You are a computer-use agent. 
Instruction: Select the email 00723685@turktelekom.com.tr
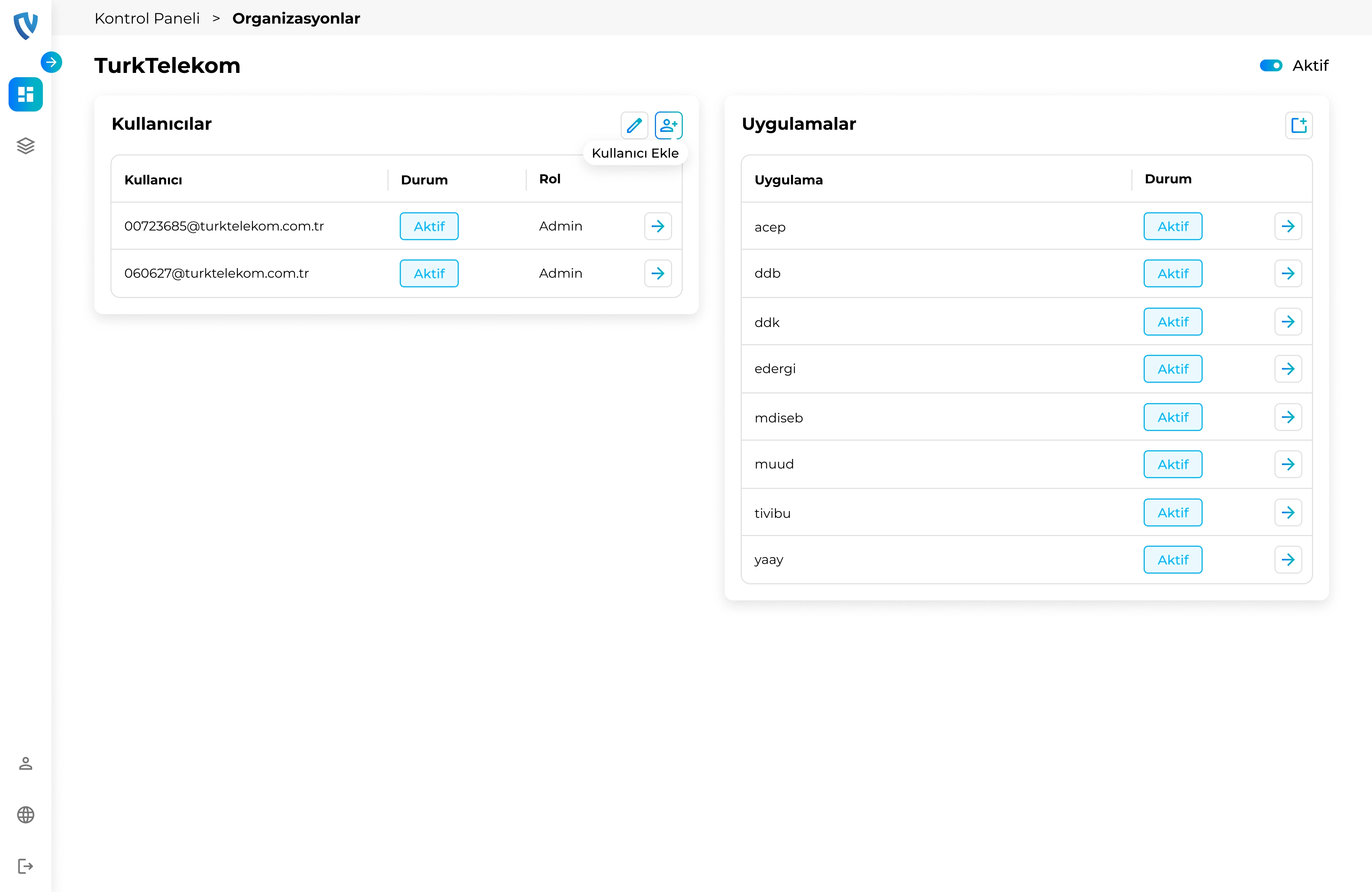pyautogui.click(x=224, y=226)
